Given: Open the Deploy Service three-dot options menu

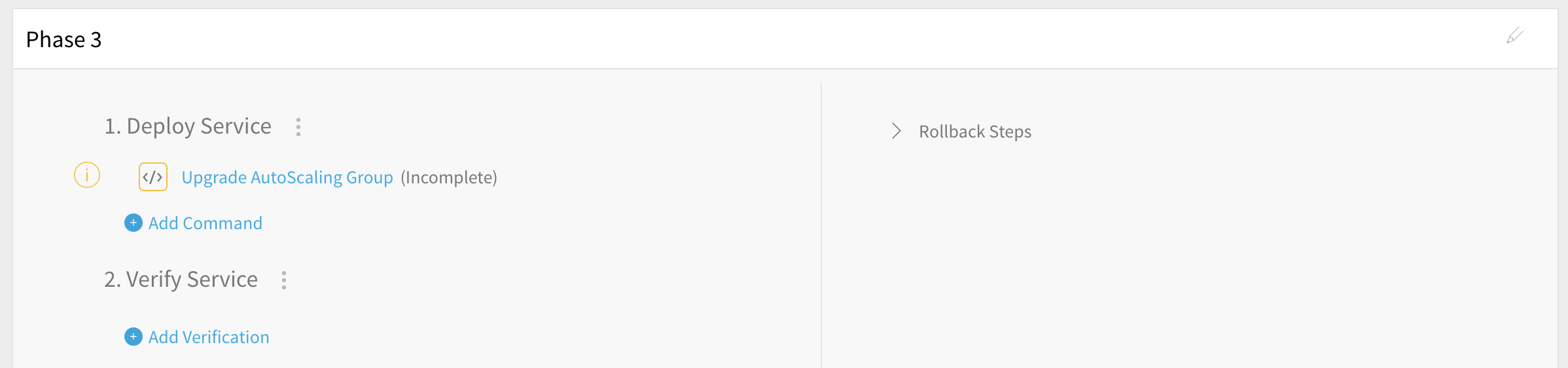Looking at the screenshot, I should tap(298, 127).
